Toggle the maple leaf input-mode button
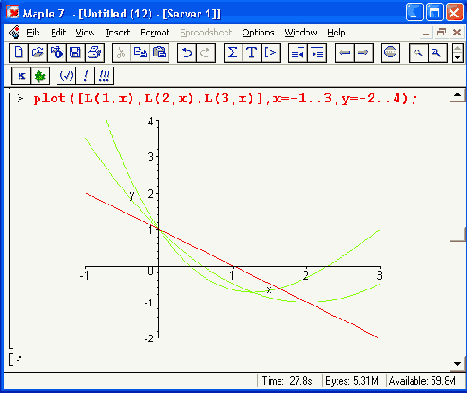 tap(40, 76)
